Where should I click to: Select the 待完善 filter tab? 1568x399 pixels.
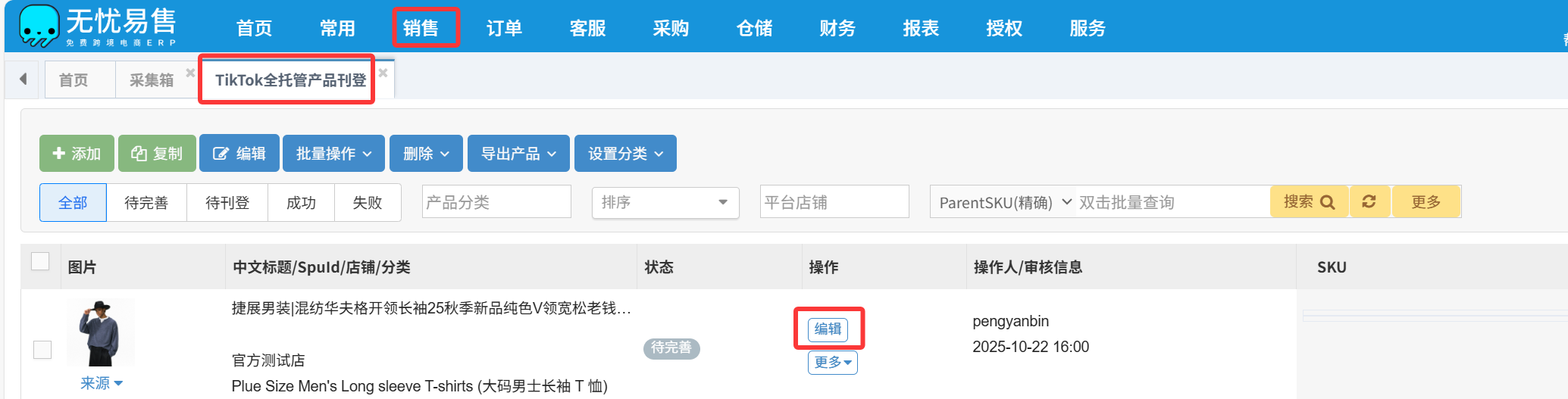pos(146,203)
